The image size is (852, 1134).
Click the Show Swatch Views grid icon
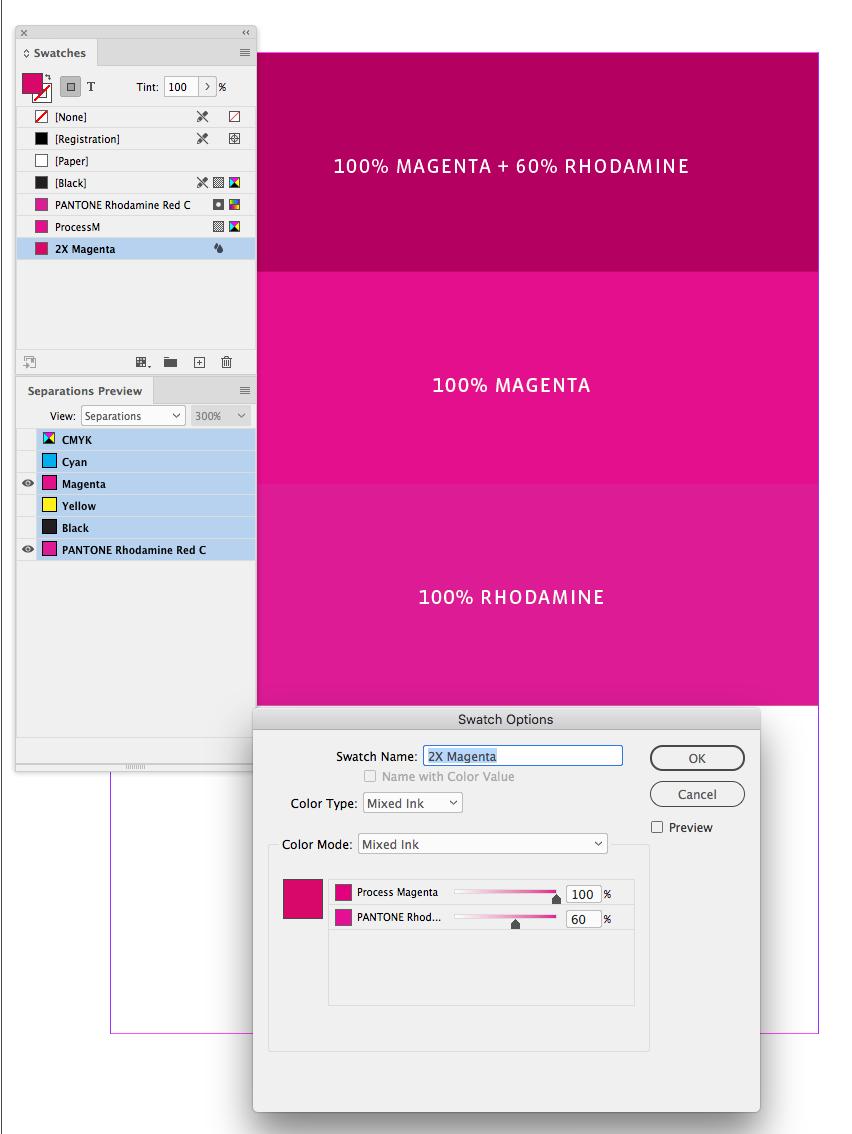tap(143, 361)
